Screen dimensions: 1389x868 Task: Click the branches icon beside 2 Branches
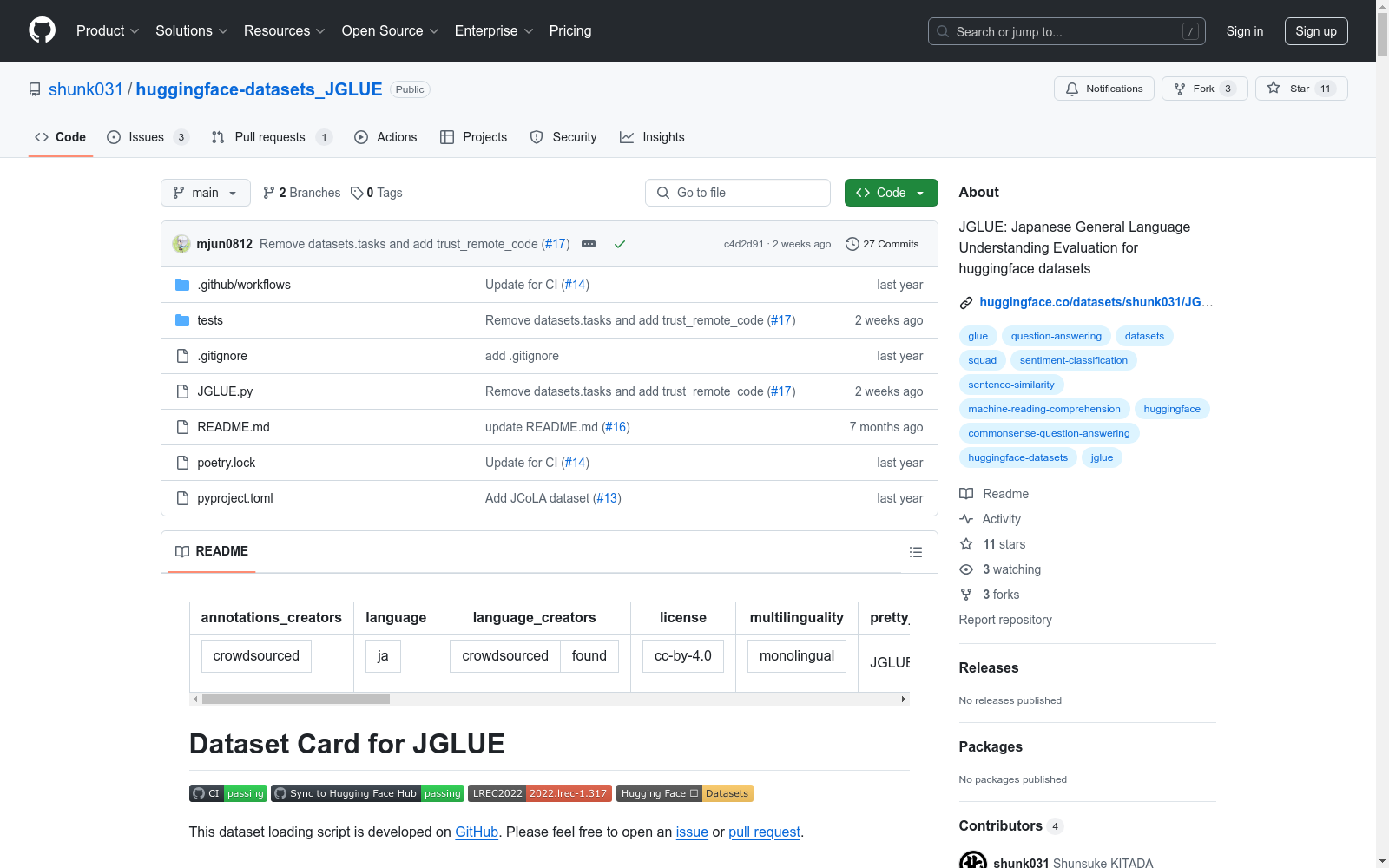(269, 193)
